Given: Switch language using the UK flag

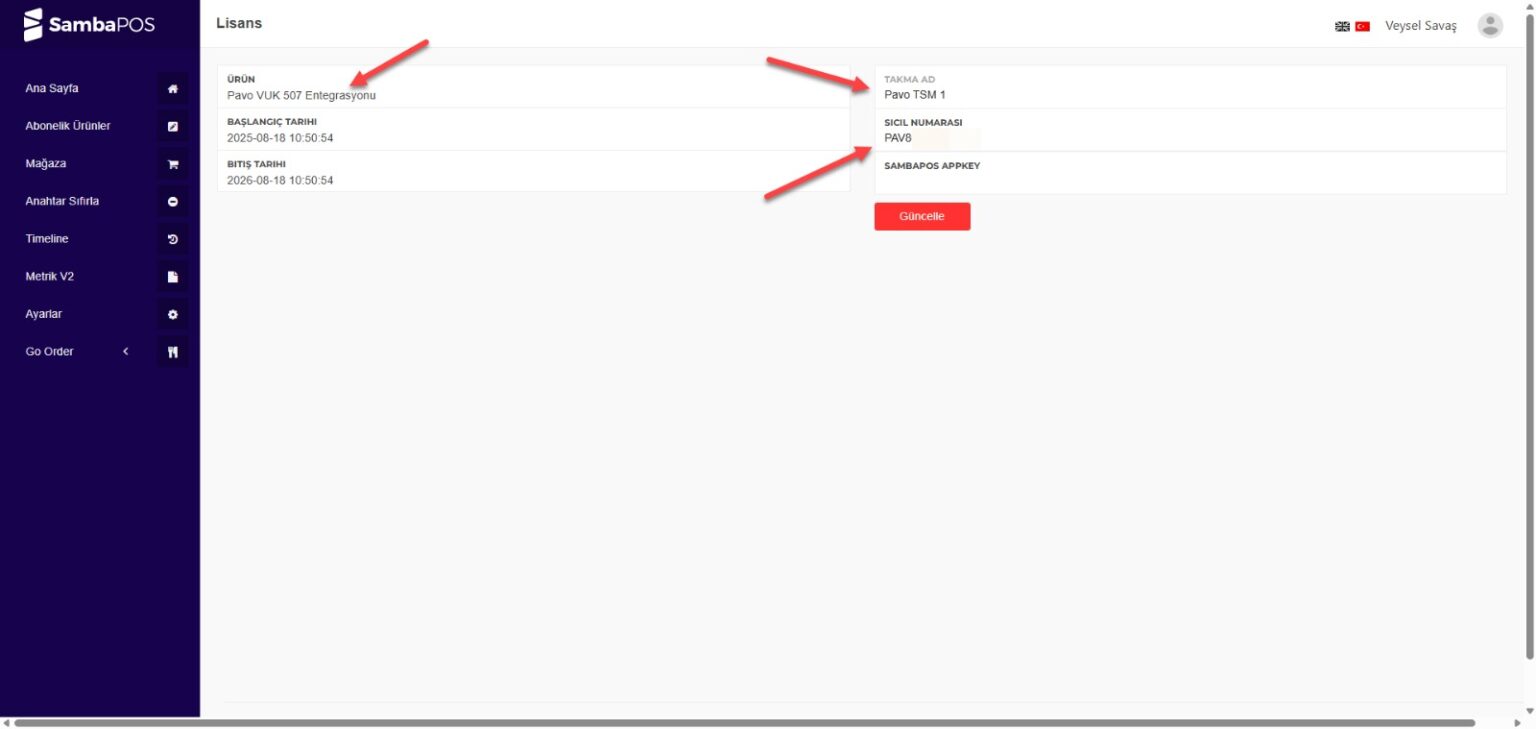Looking at the screenshot, I should (x=1342, y=26).
